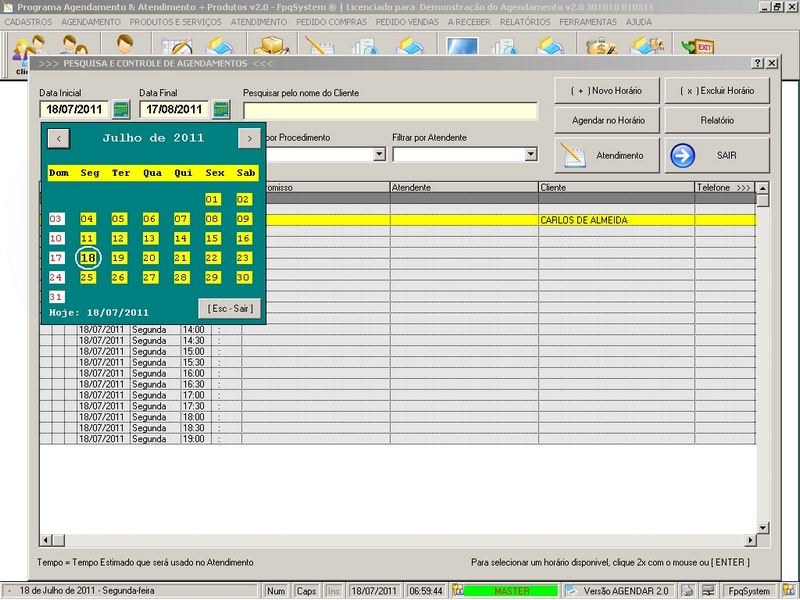Open the RELATÓRIOS menu
Image resolution: width=800 pixels, height=600 pixels.
click(x=524, y=21)
